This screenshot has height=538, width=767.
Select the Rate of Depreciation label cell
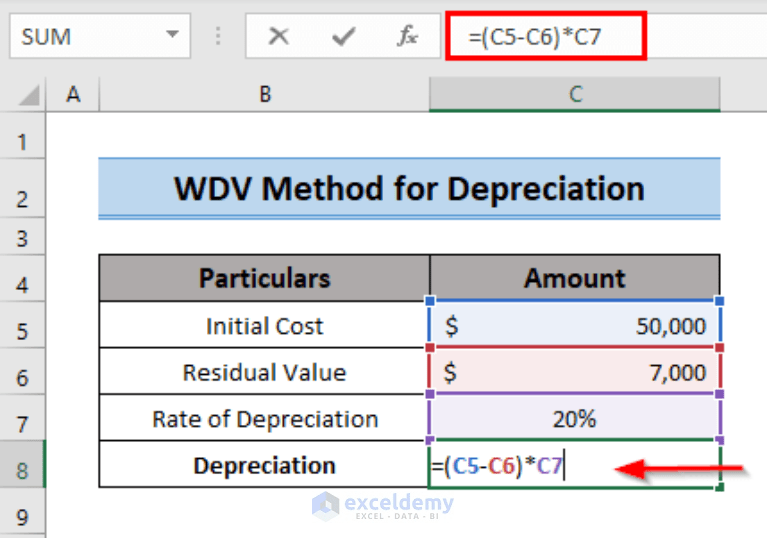[265, 418]
